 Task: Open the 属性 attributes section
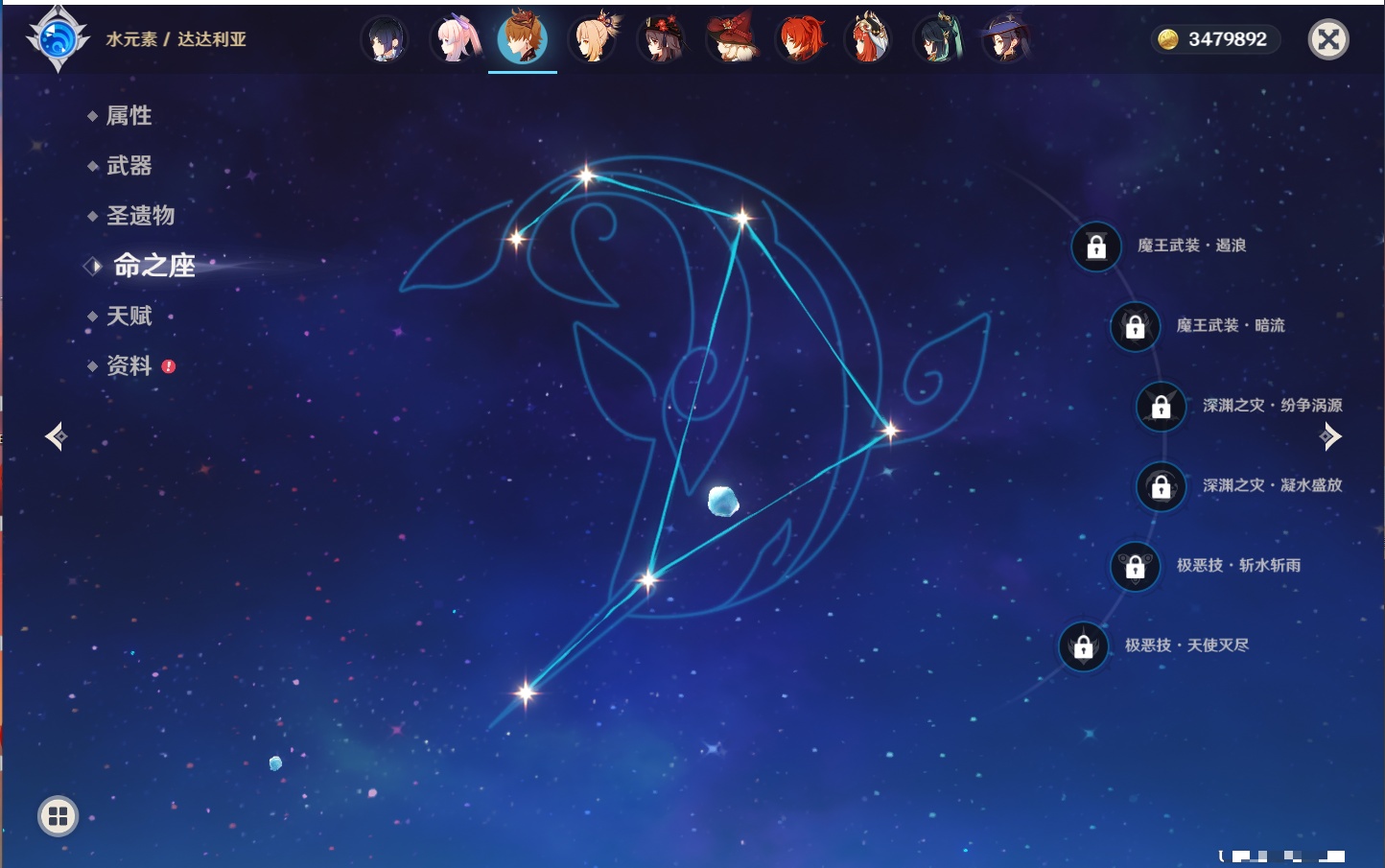coord(129,116)
